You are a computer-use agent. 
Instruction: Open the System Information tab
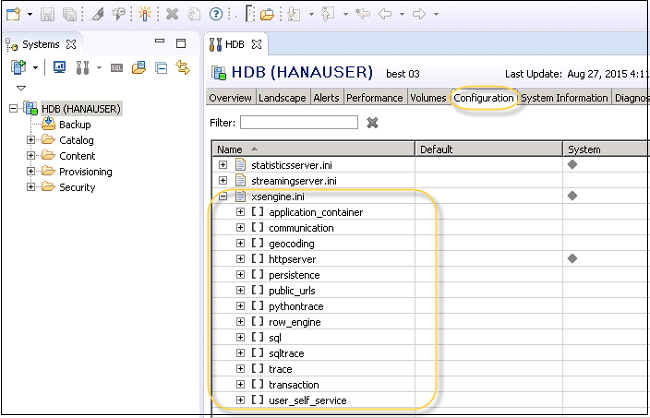tap(565, 98)
